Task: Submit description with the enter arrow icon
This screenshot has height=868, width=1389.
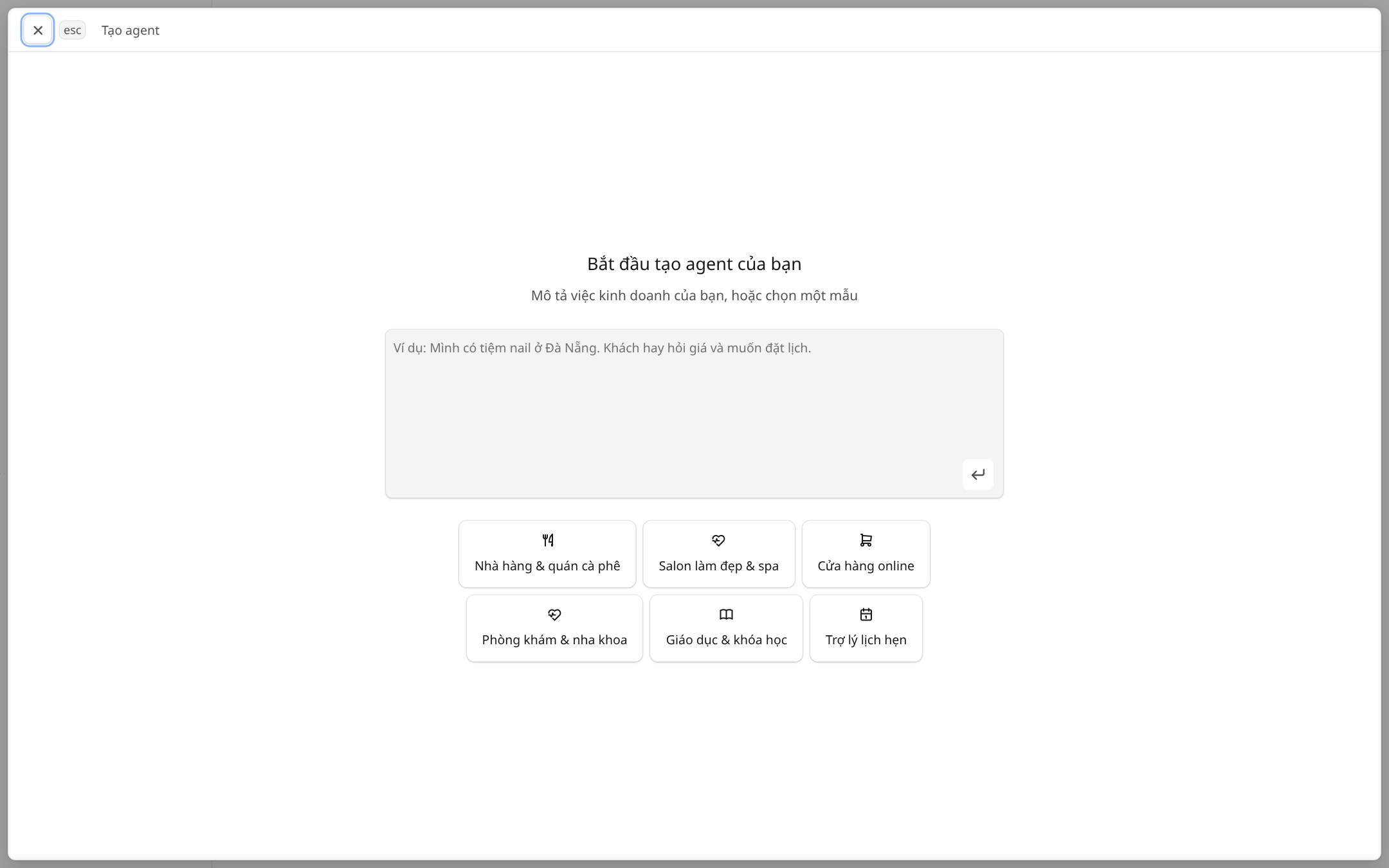Action: point(978,475)
